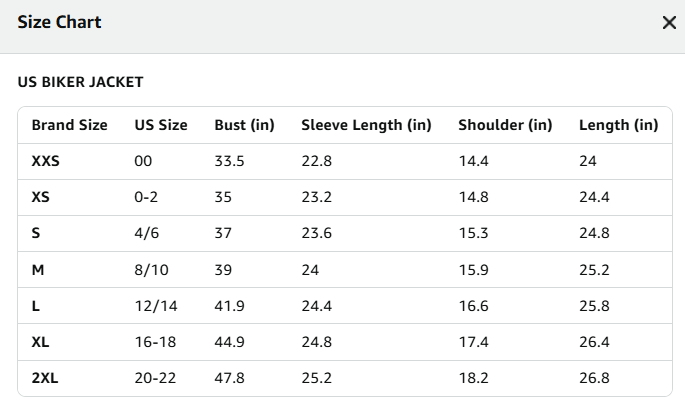Click the 2XL brand size cell

(x=45, y=378)
